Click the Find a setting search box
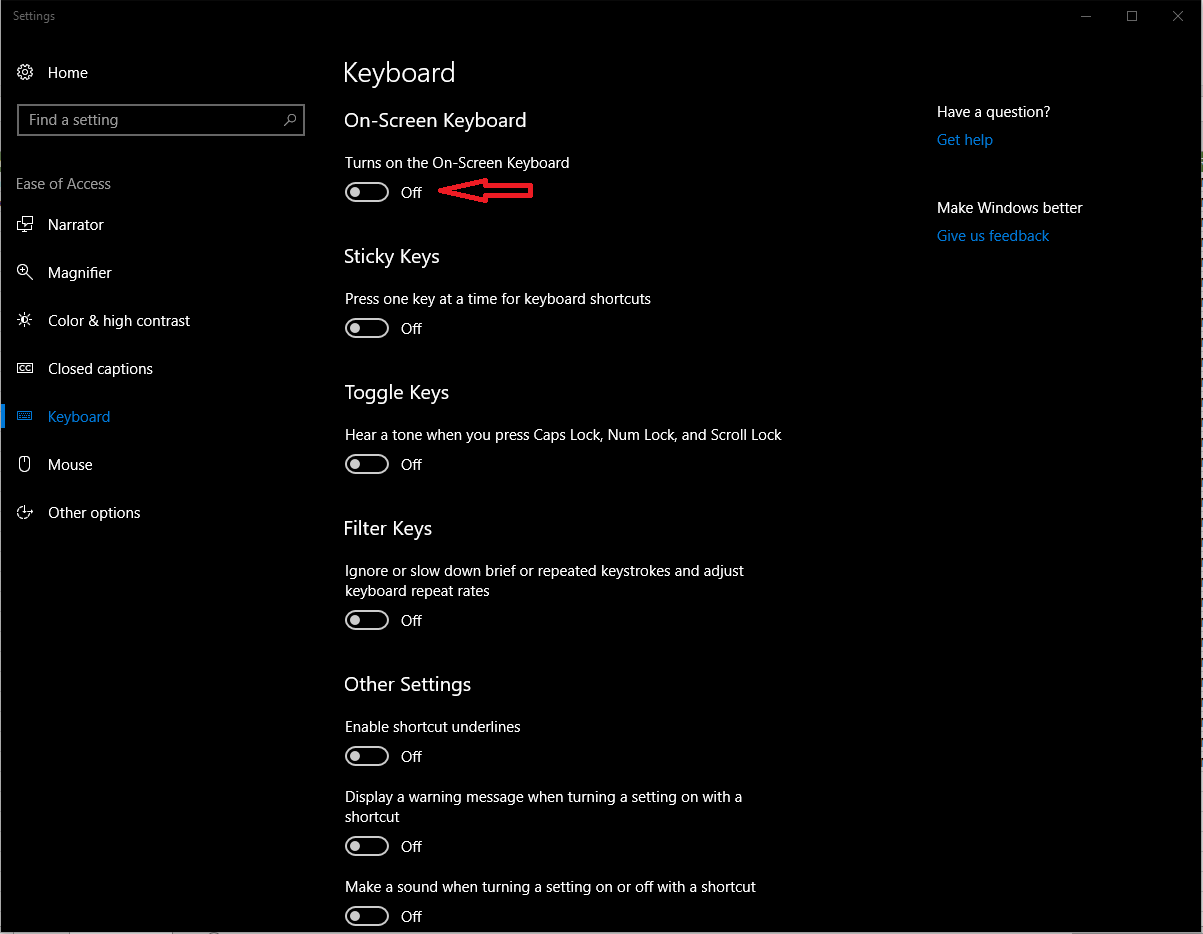Image resolution: width=1203 pixels, height=934 pixels. [x=160, y=120]
